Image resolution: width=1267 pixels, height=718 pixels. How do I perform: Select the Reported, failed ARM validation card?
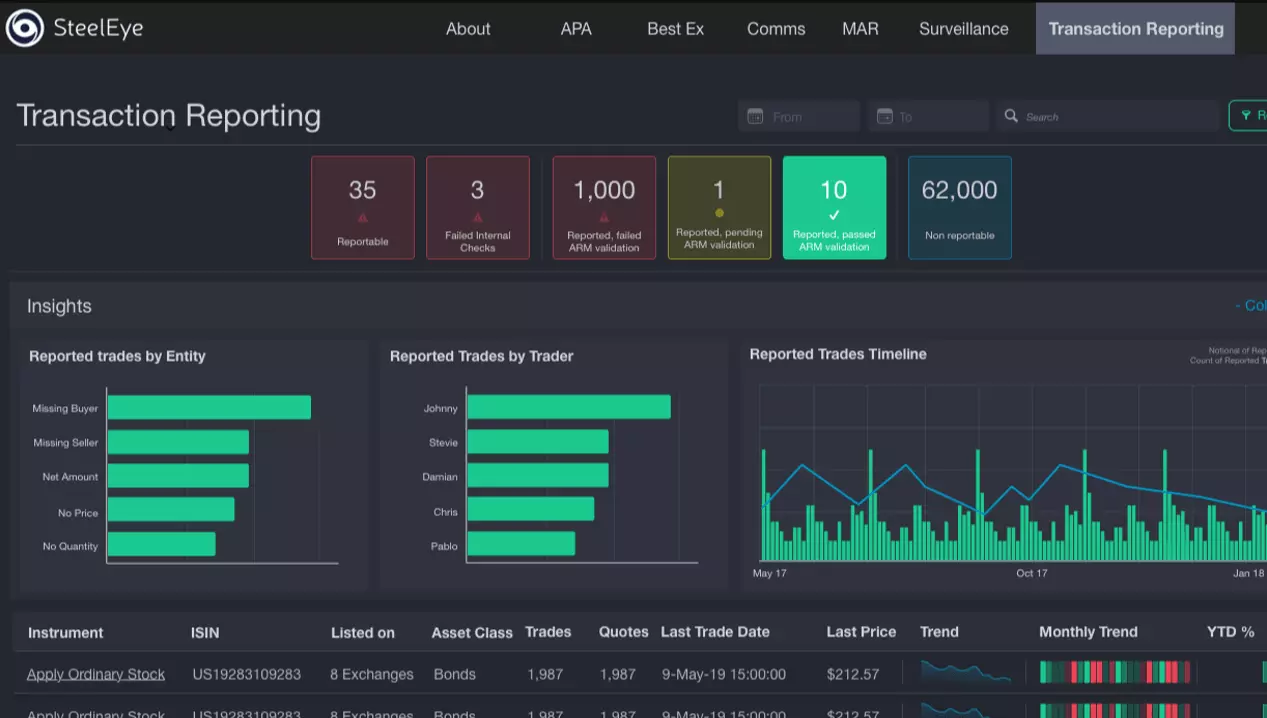[604, 207]
